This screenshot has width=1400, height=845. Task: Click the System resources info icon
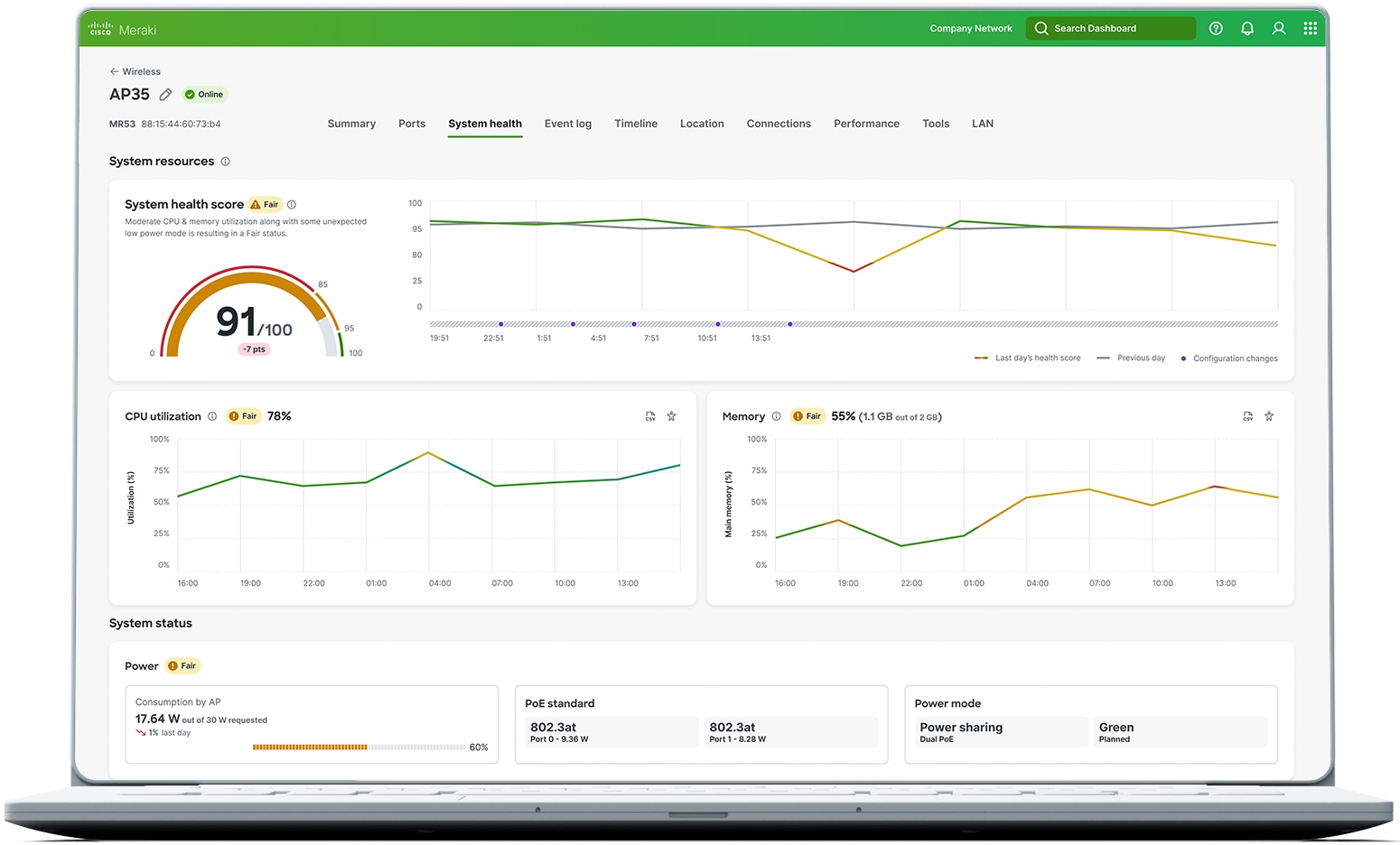pyautogui.click(x=224, y=161)
